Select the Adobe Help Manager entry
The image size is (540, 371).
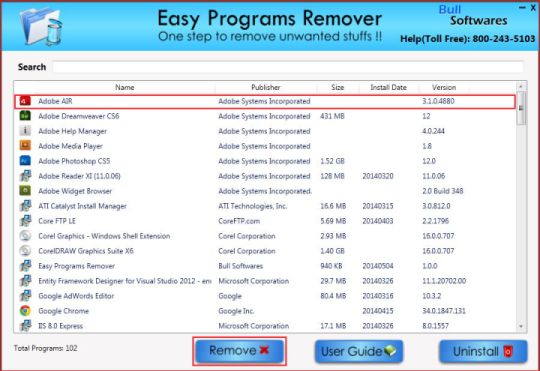click(72, 131)
